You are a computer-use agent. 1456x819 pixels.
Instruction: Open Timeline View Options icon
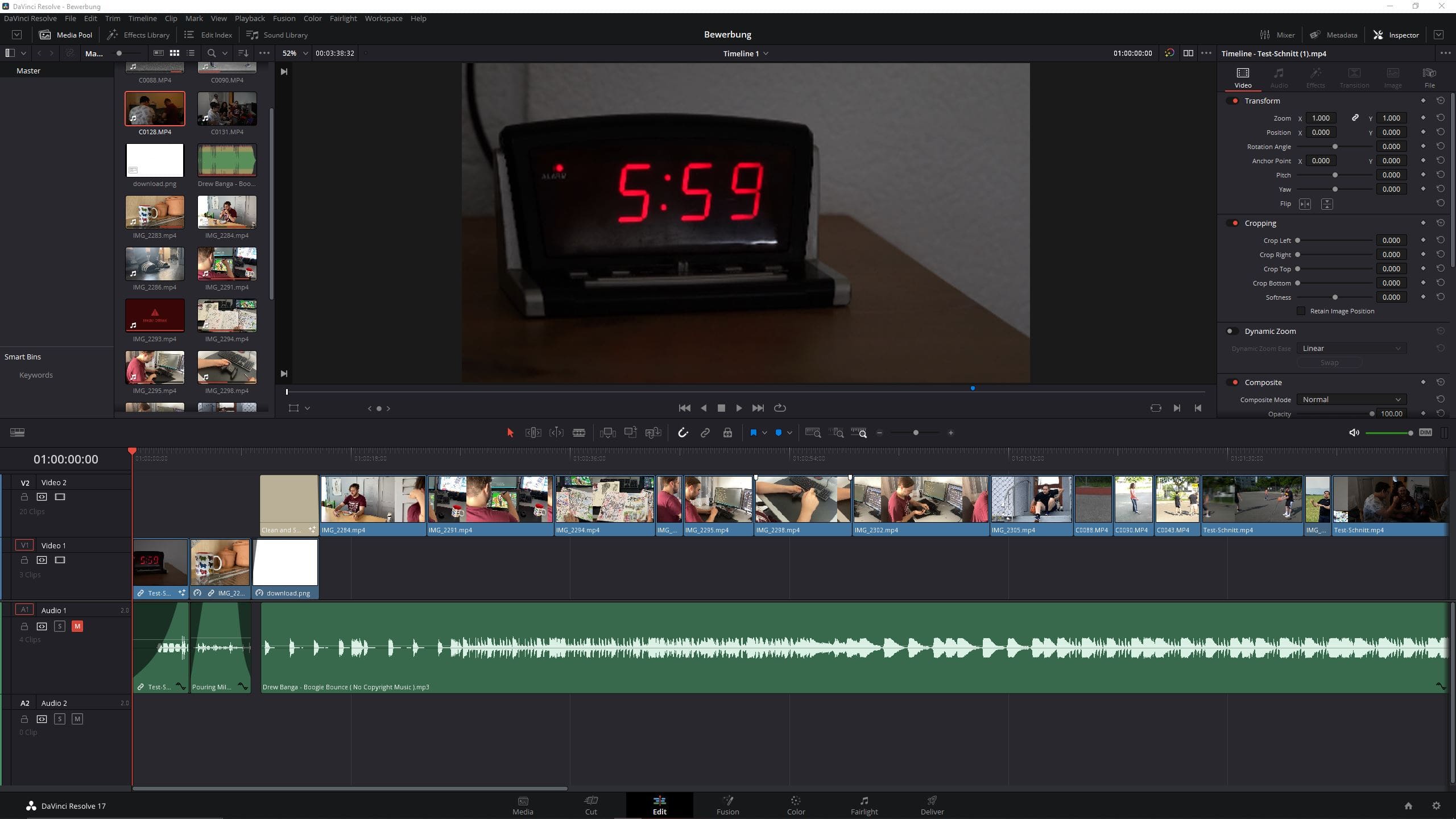pos(17,433)
